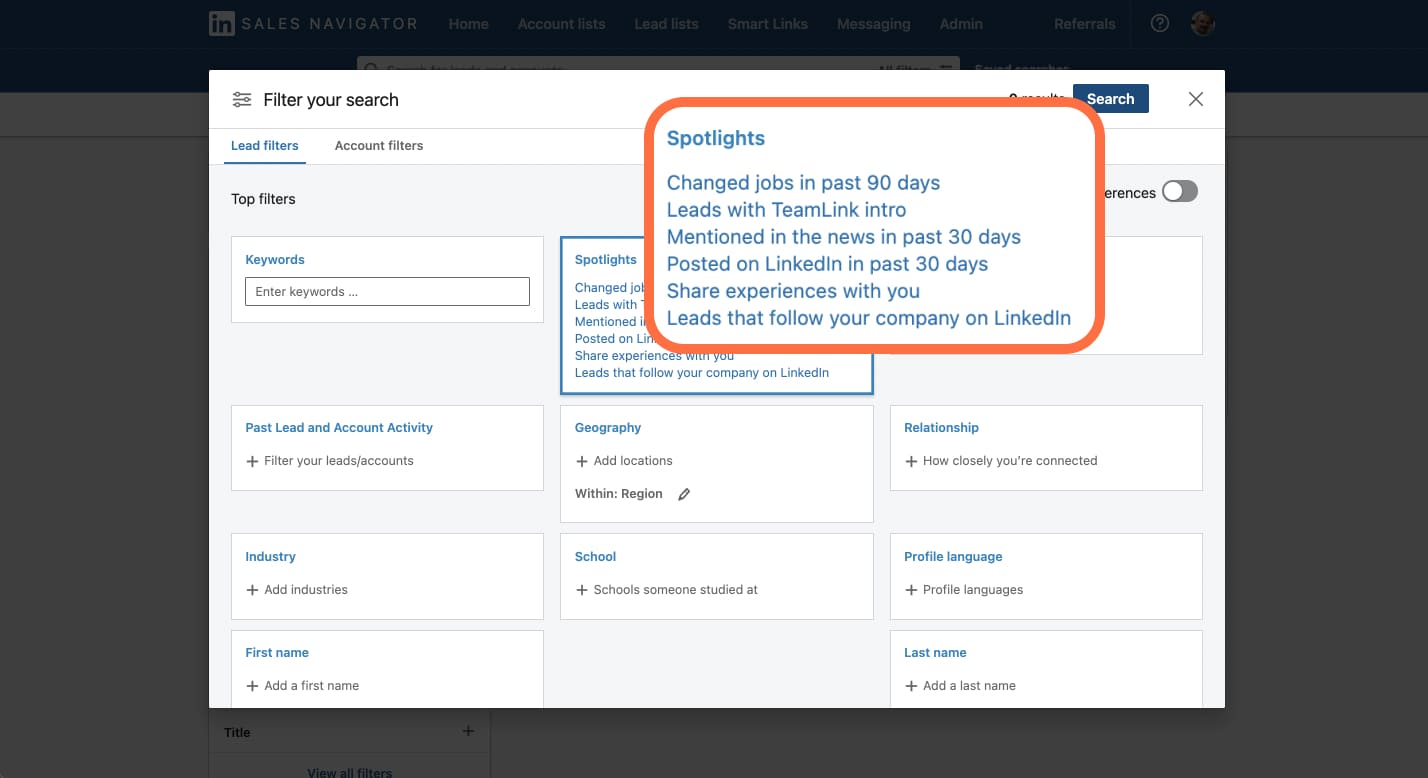The image size is (1428, 778).
Task: Open Lead lists in the navigation
Action: (x=666, y=24)
